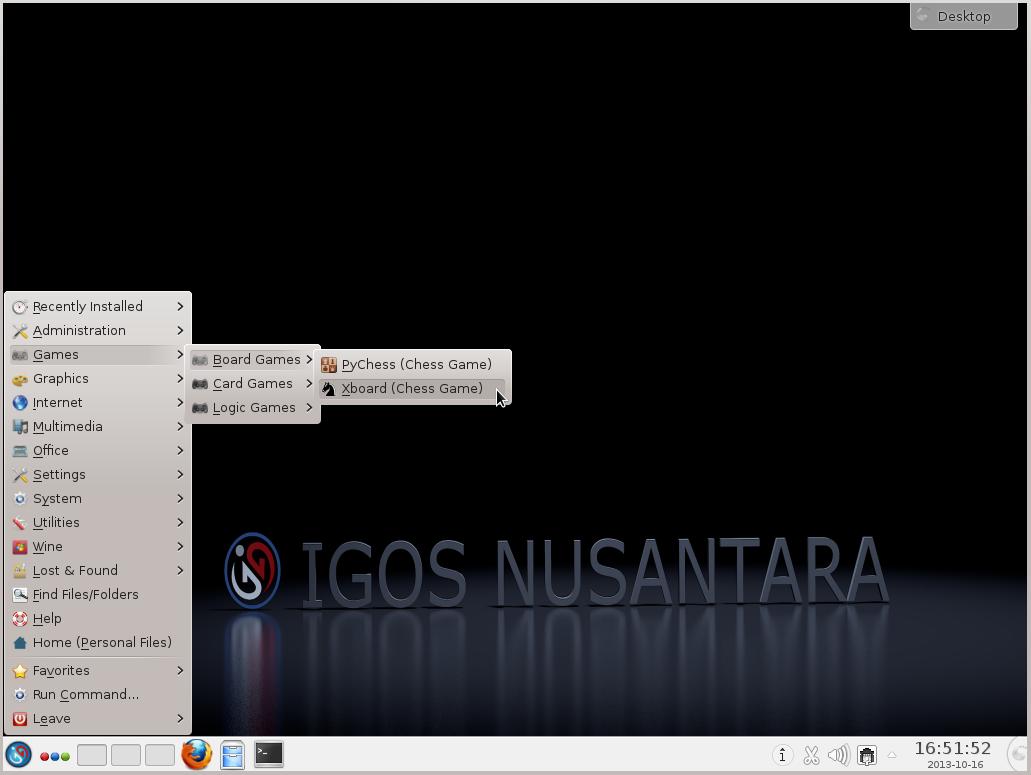Image resolution: width=1031 pixels, height=775 pixels.
Task: Expand the Card Games submenu
Action: click(252, 384)
